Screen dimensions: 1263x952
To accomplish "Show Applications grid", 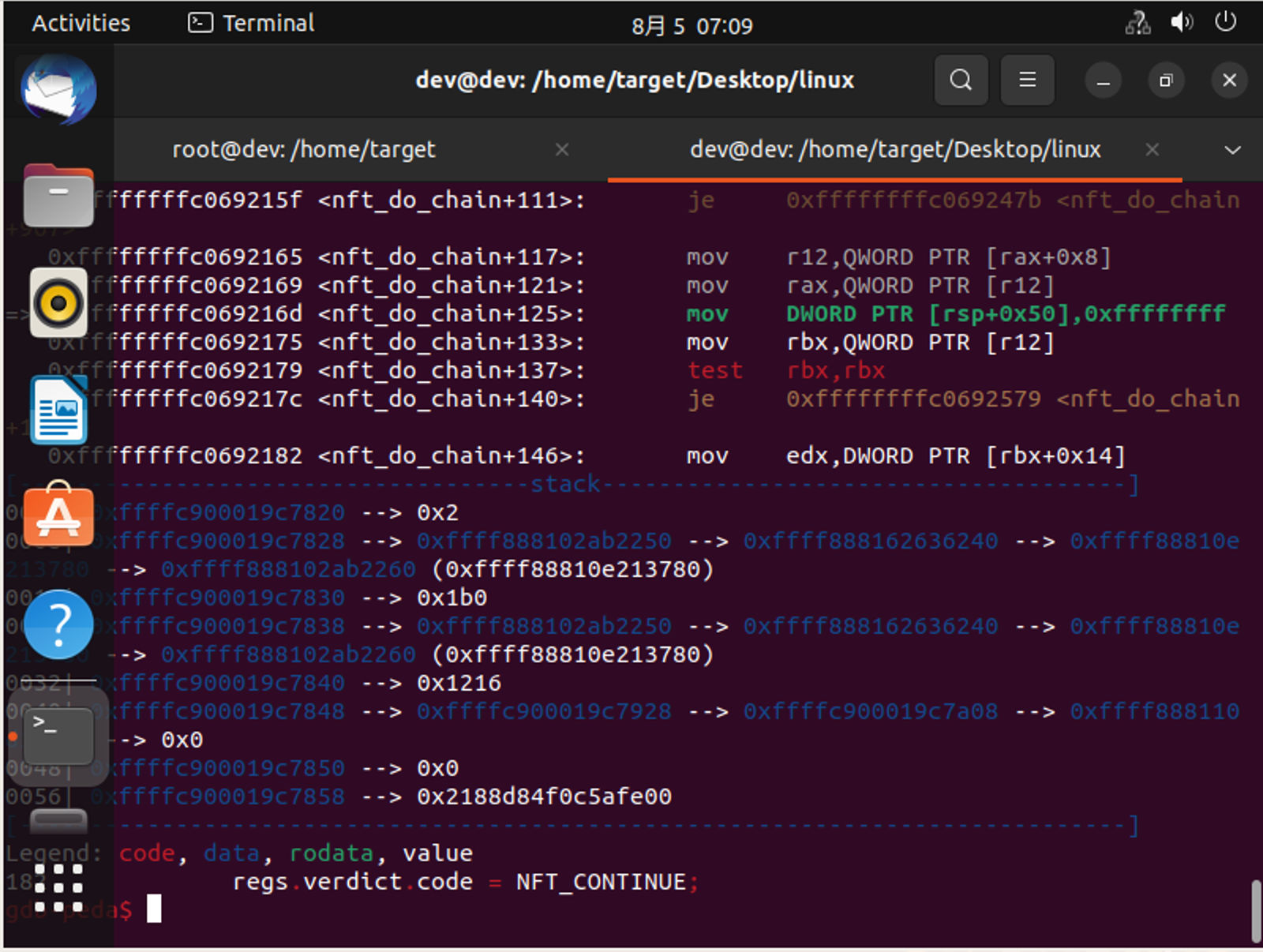I will coord(58,887).
